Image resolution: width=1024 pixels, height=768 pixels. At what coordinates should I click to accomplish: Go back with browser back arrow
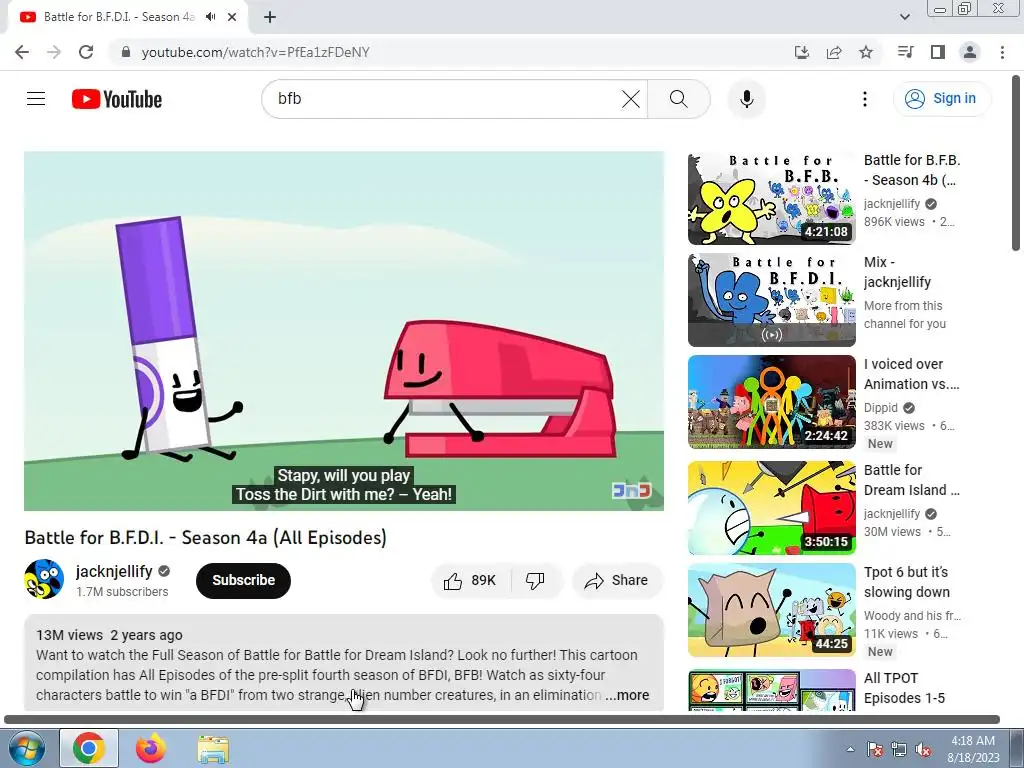click(22, 52)
